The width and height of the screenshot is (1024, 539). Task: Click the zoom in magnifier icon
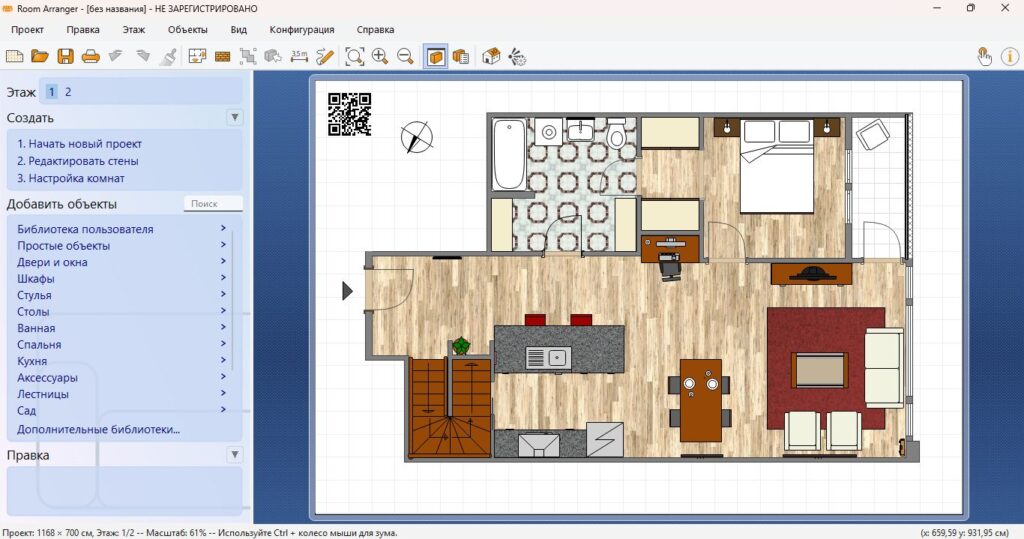tap(380, 57)
